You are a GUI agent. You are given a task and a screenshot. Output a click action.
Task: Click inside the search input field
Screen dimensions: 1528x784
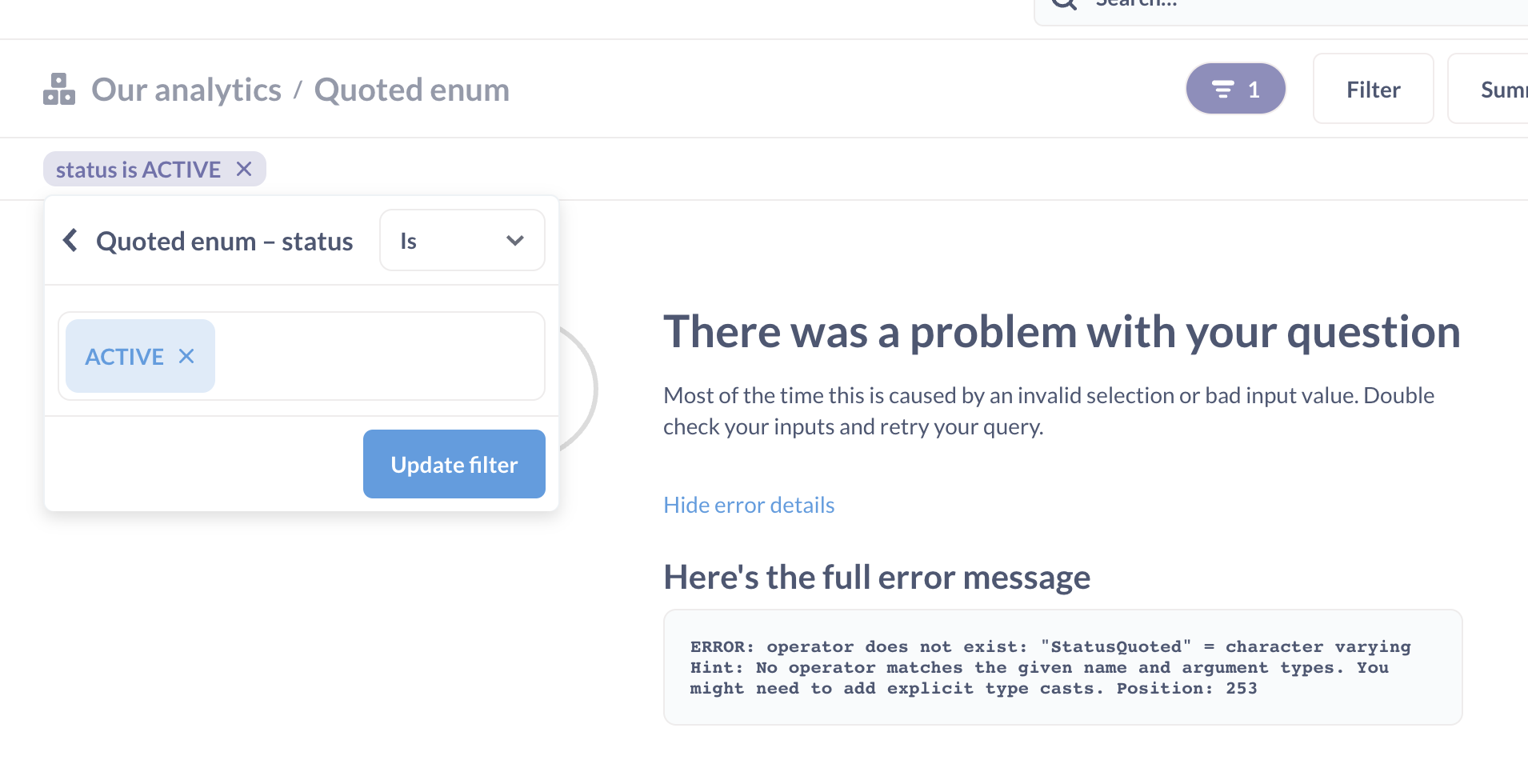point(1280,5)
